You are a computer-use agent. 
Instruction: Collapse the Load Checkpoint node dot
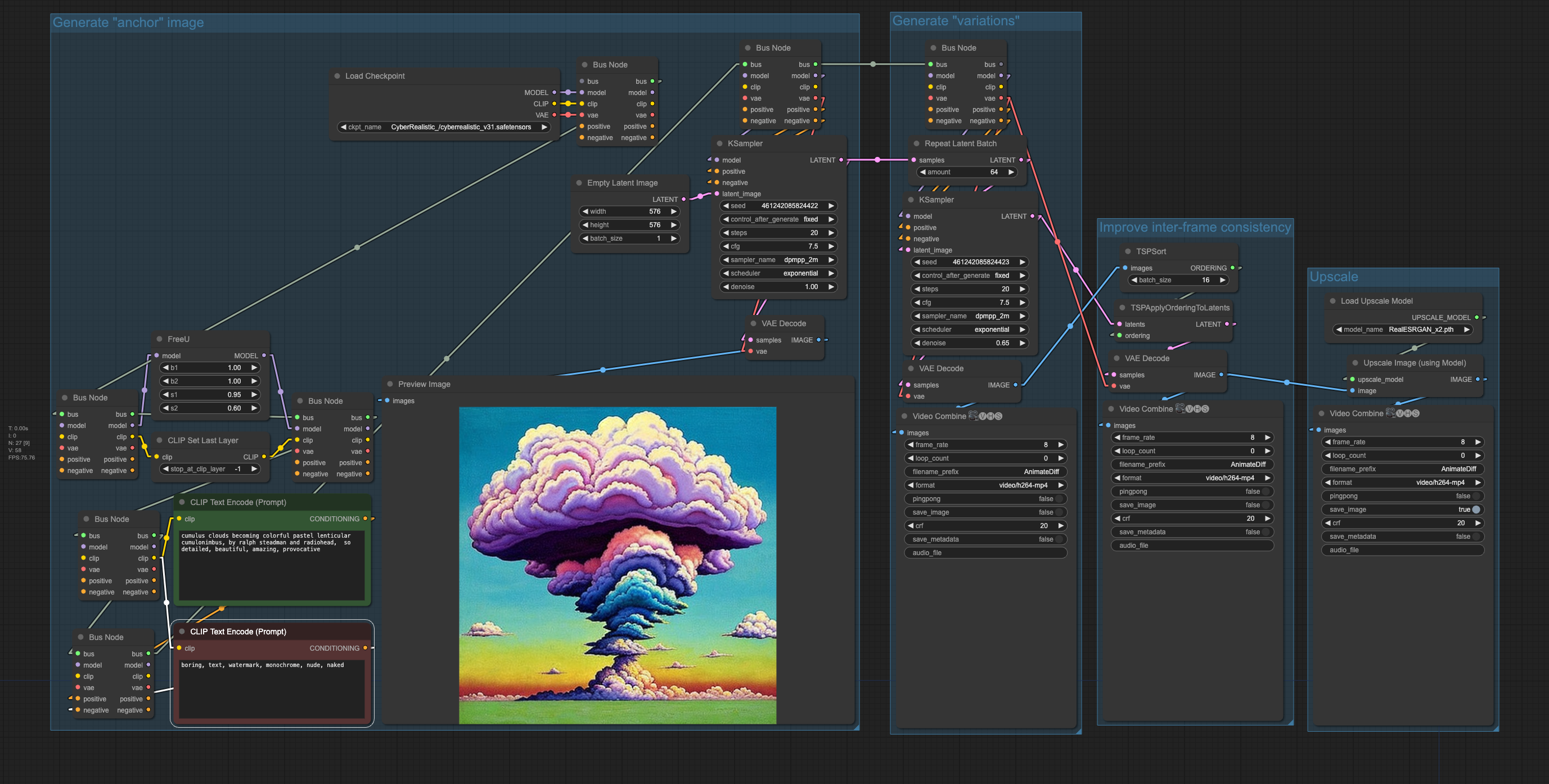tap(337, 76)
